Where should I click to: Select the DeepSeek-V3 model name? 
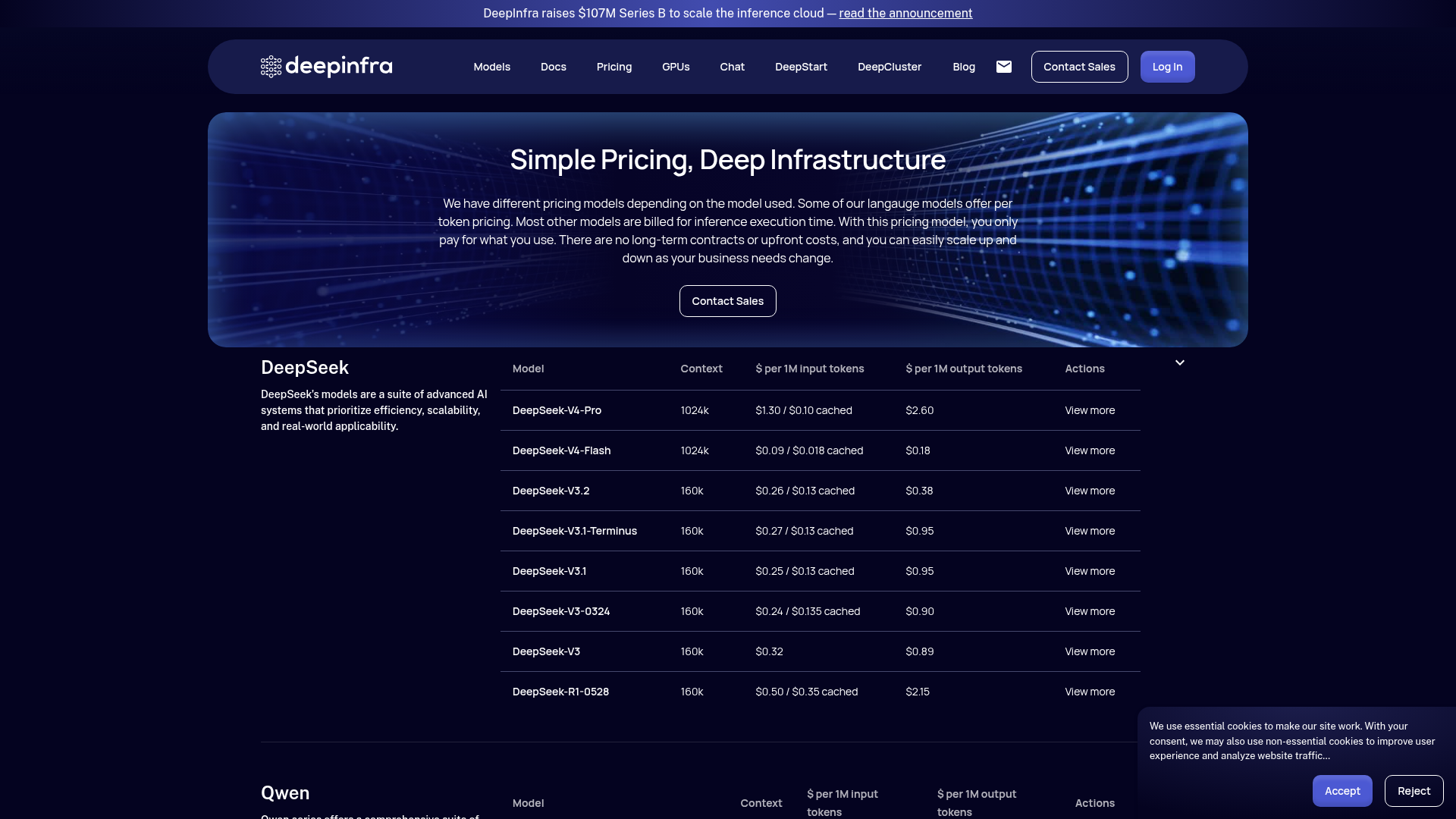546,651
